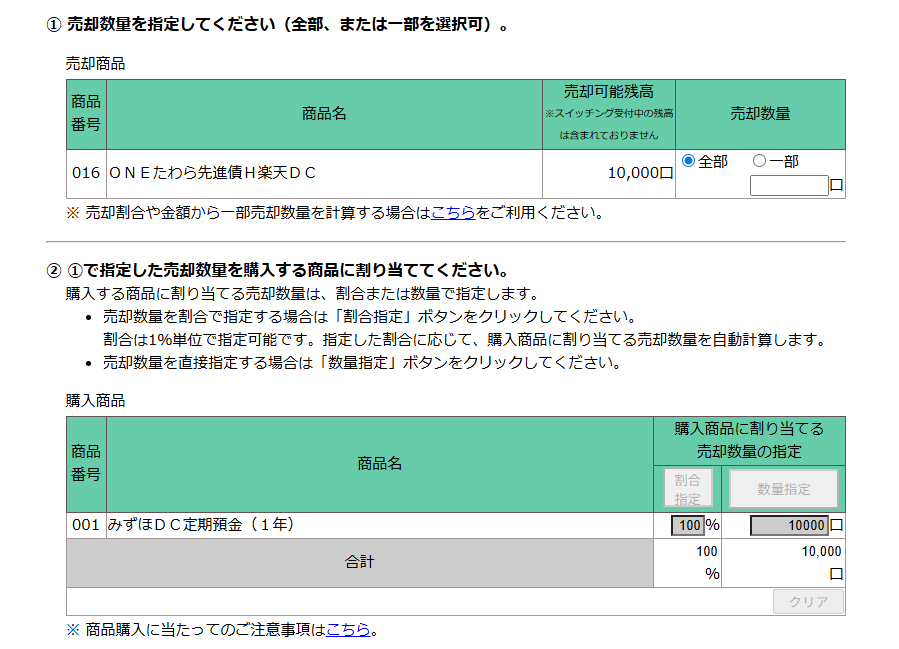Viewport: 899px width, 649px height.
Task: Click the 売却数量 column header
Action: pyautogui.click(x=760, y=114)
